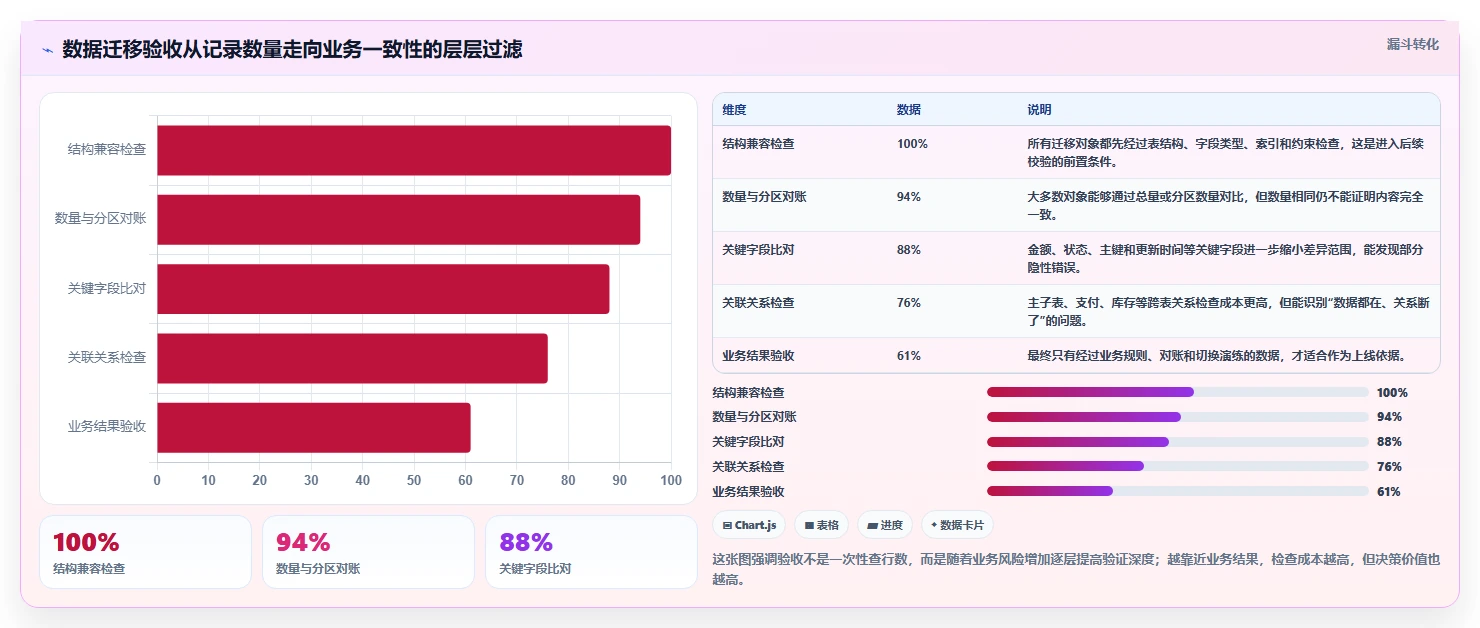Click progress list label 关联关系检查

point(748,467)
